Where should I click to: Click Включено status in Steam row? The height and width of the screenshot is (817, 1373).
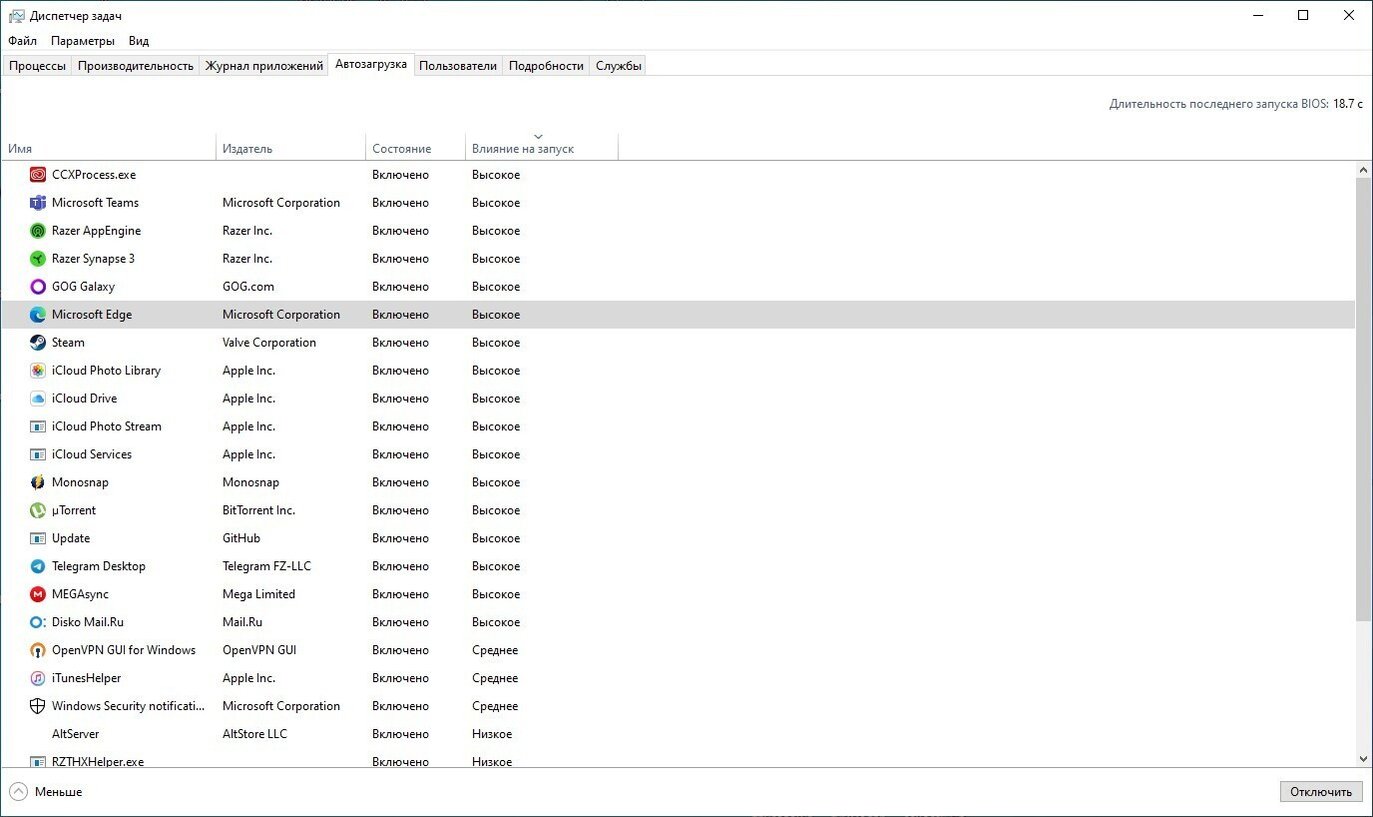tap(400, 342)
